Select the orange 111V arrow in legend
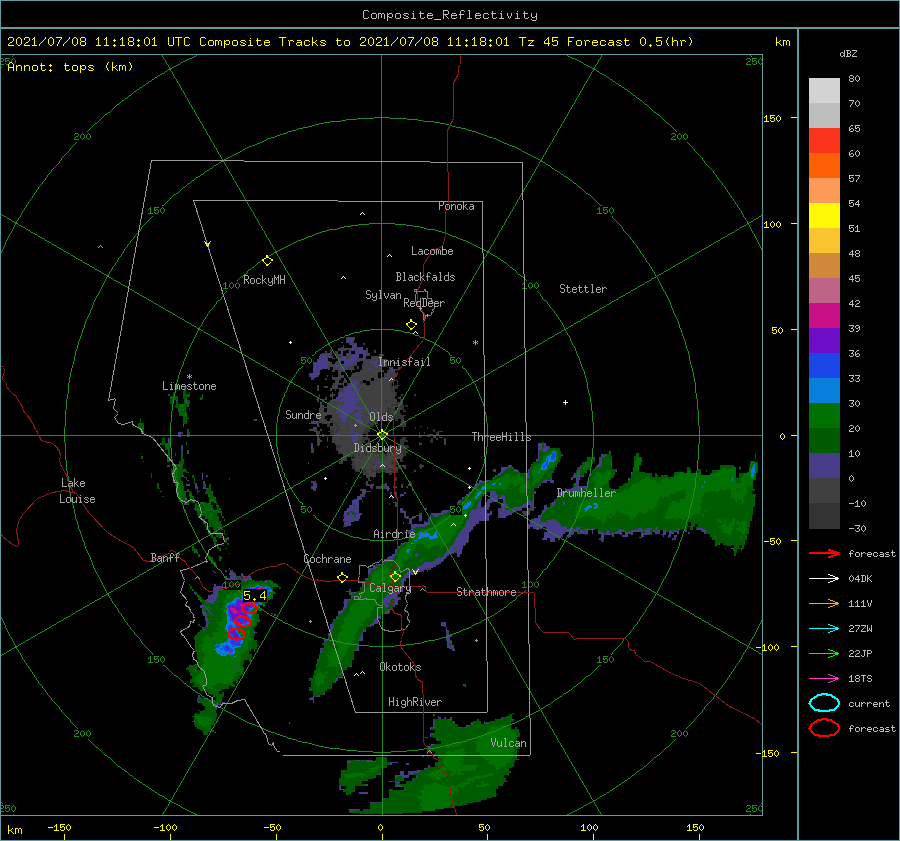900x841 pixels. click(824, 603)
